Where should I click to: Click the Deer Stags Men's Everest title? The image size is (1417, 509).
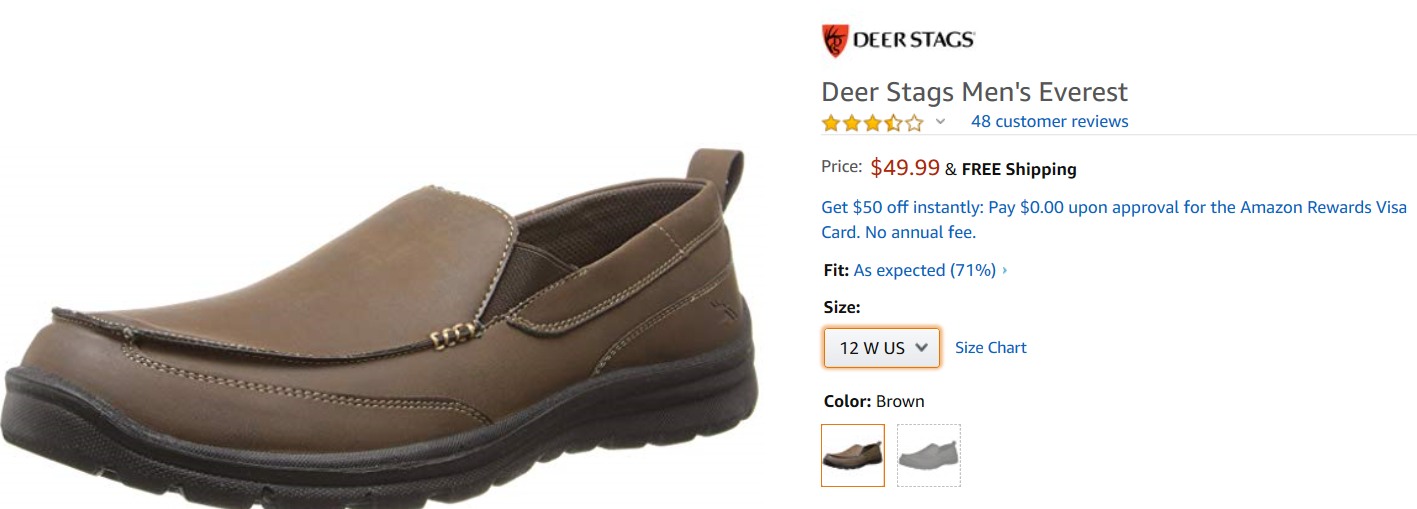[x=974, y=92]
